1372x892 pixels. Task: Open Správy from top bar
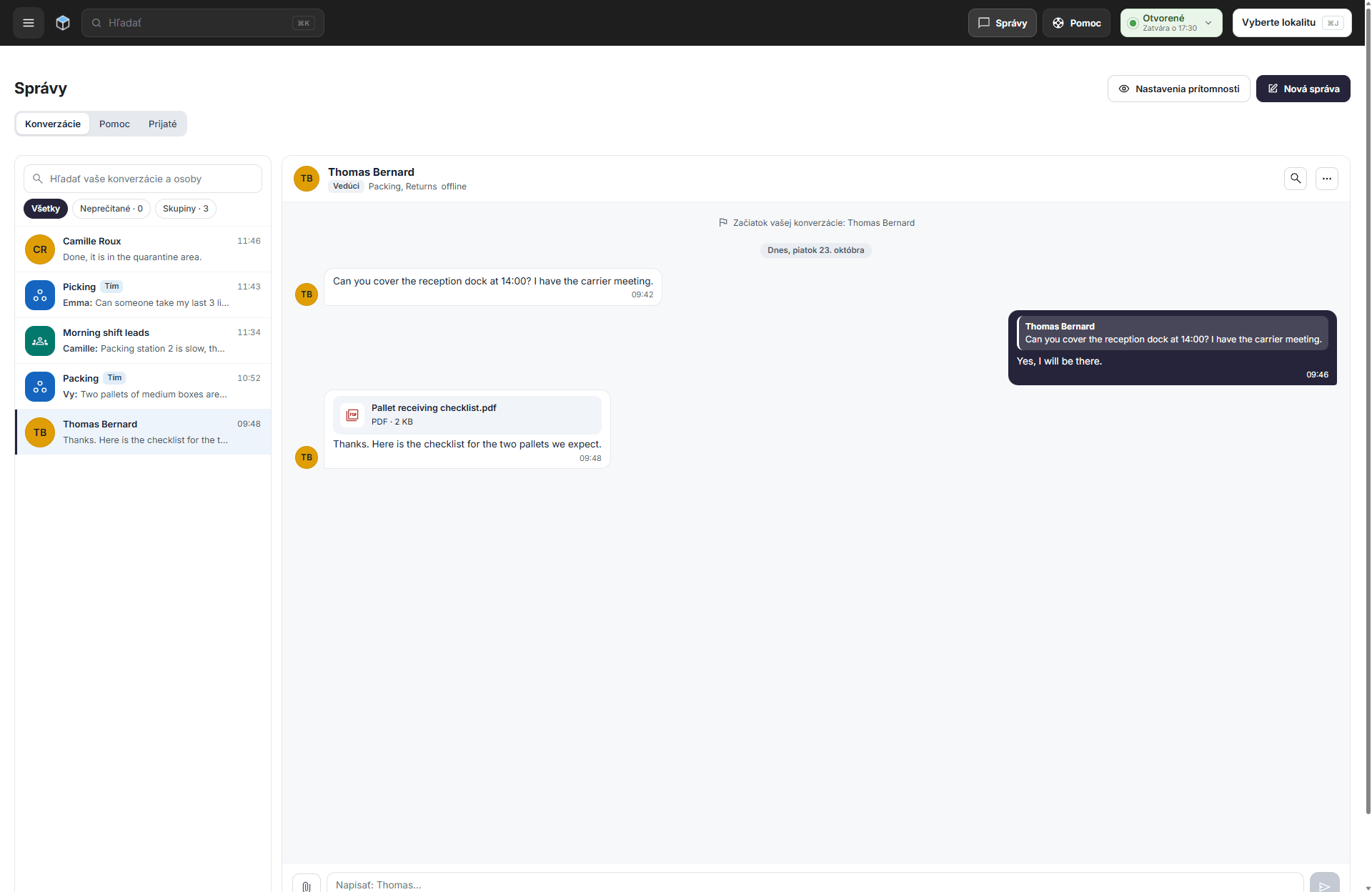click(1003, 23)
